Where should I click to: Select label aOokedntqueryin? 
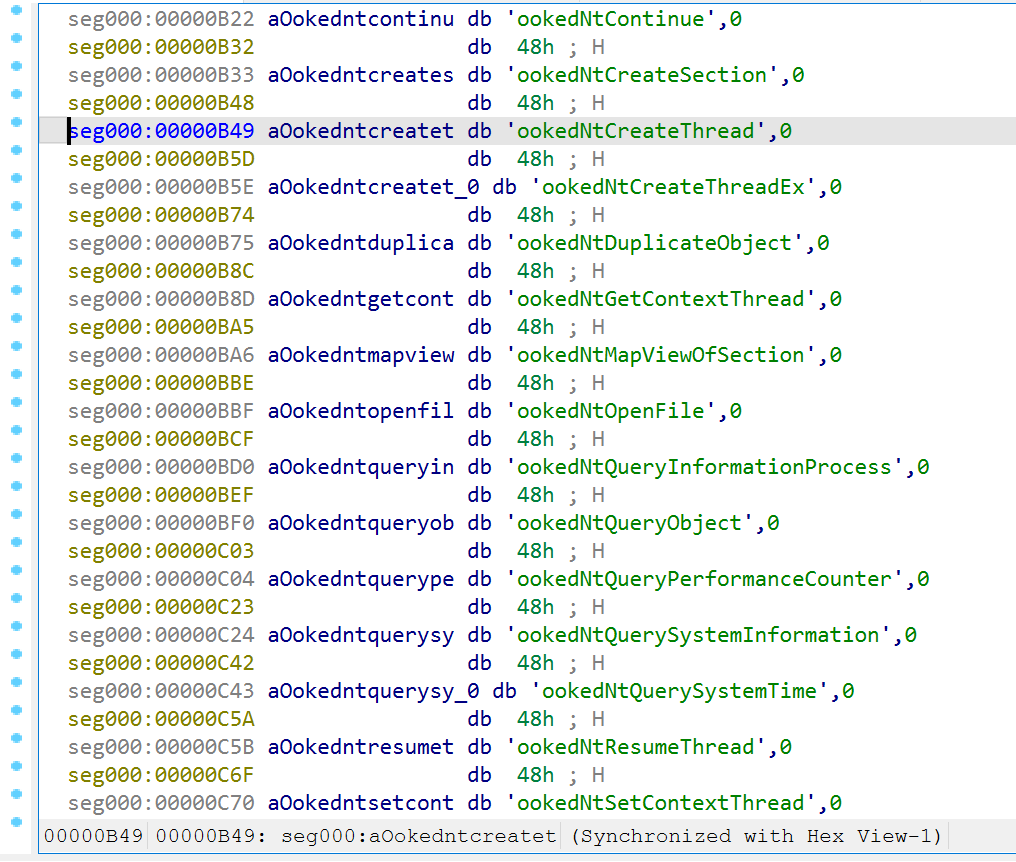tap(360, 467)
